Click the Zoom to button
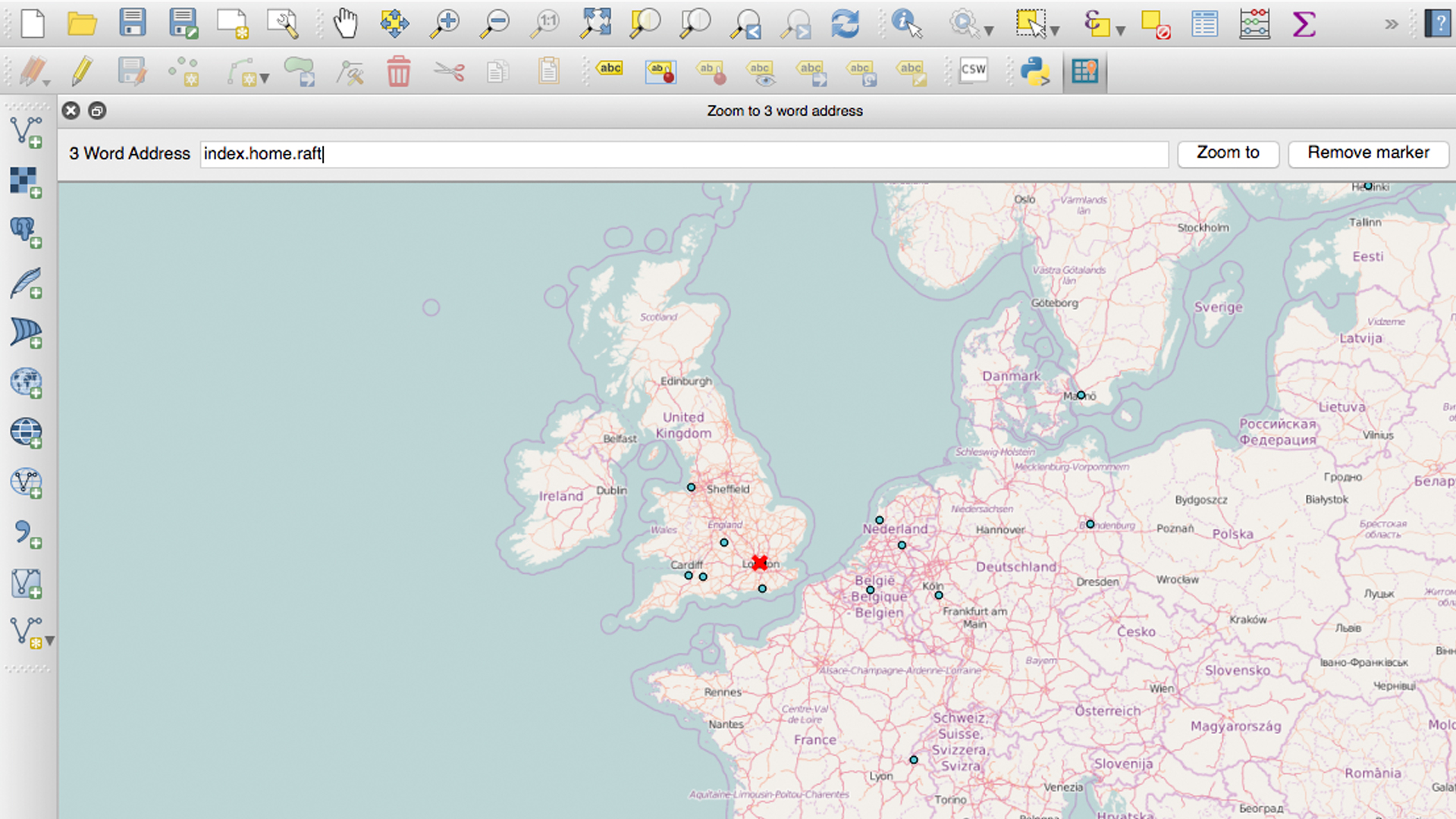This screenshot has height=819, width=1456. click(x=1228, y=152)
